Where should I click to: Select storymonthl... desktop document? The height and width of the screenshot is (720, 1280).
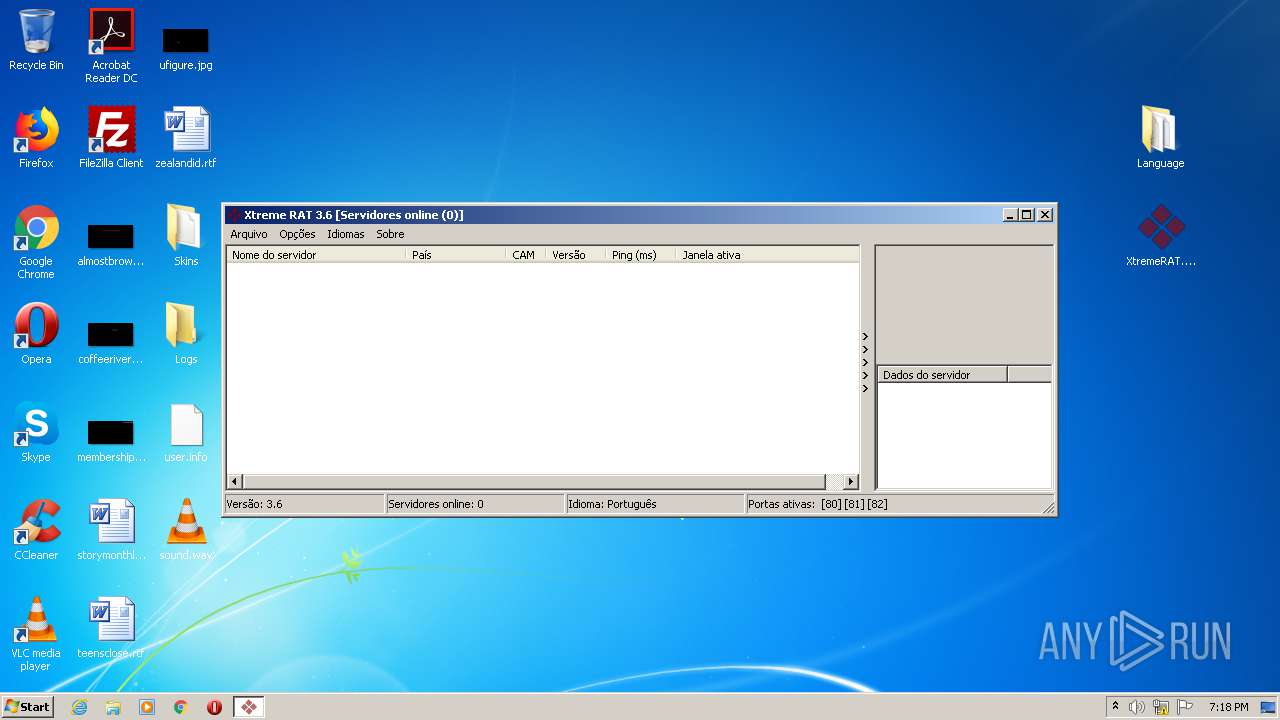click(111, 530)
